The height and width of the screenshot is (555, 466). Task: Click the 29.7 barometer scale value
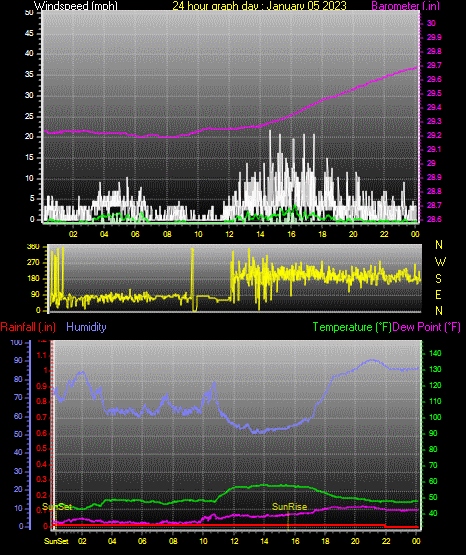click(434, 65)
